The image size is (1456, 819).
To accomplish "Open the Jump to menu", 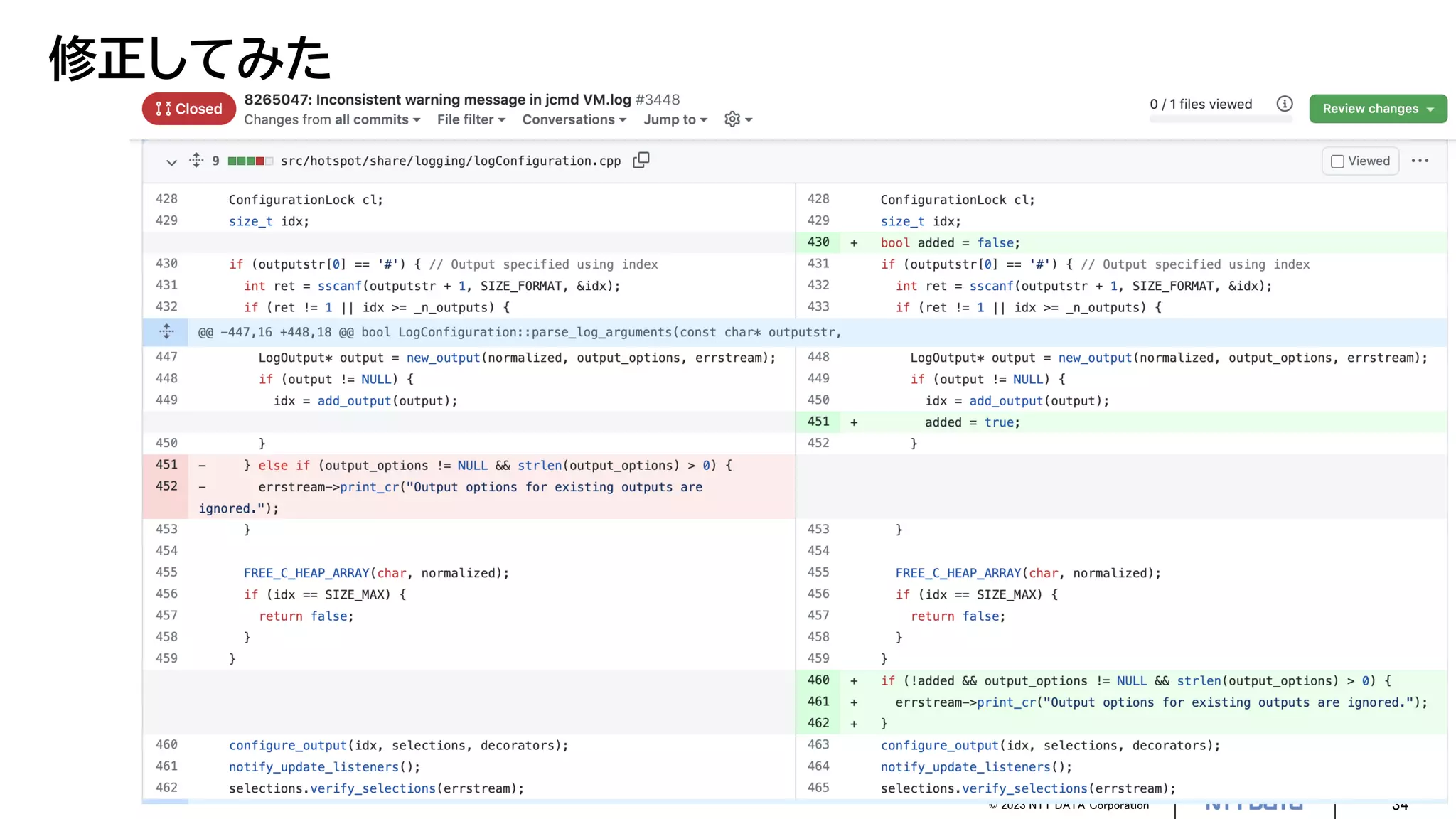I will coord(675,119).
